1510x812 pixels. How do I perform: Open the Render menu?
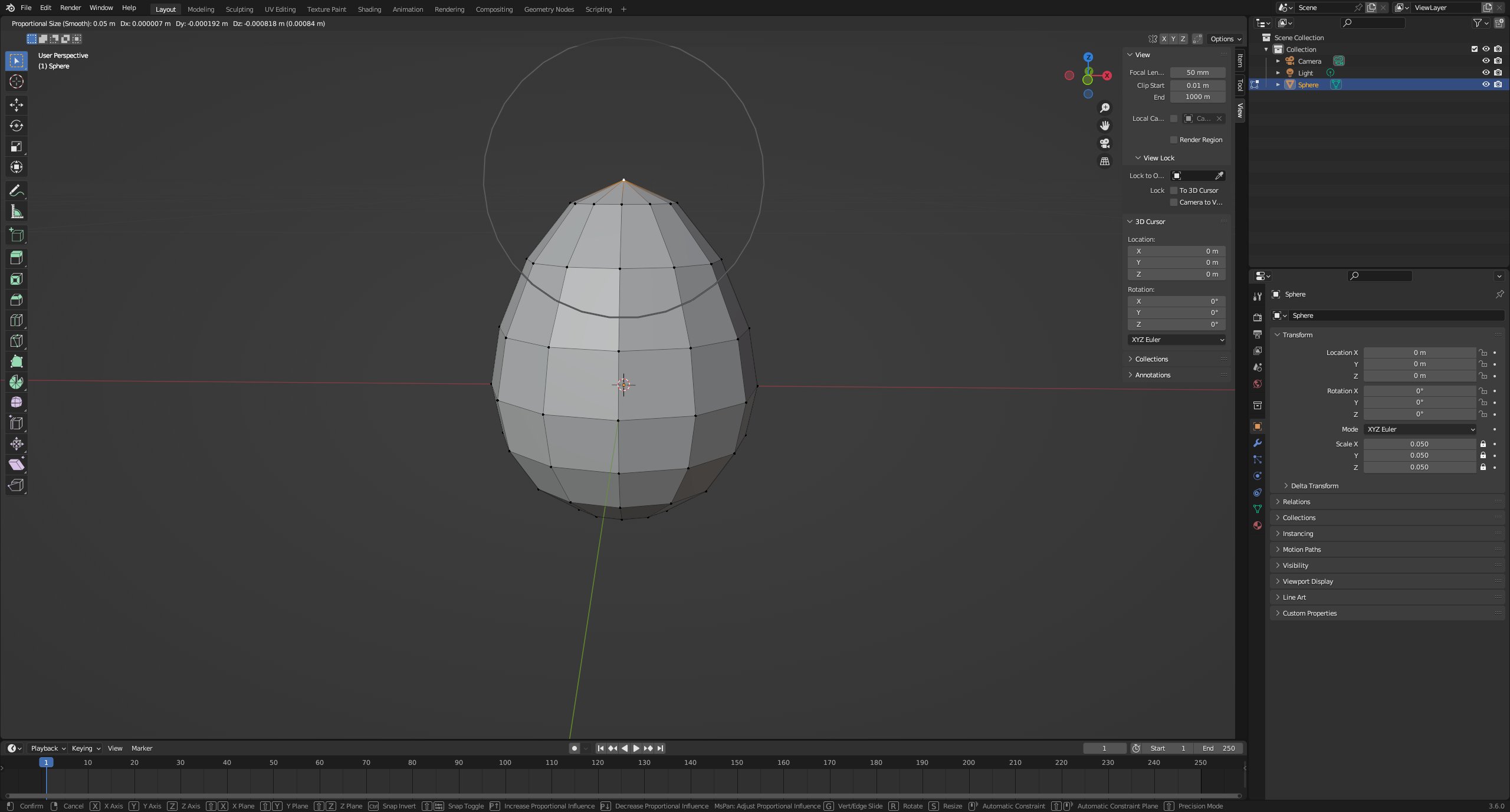pos(70,8)
